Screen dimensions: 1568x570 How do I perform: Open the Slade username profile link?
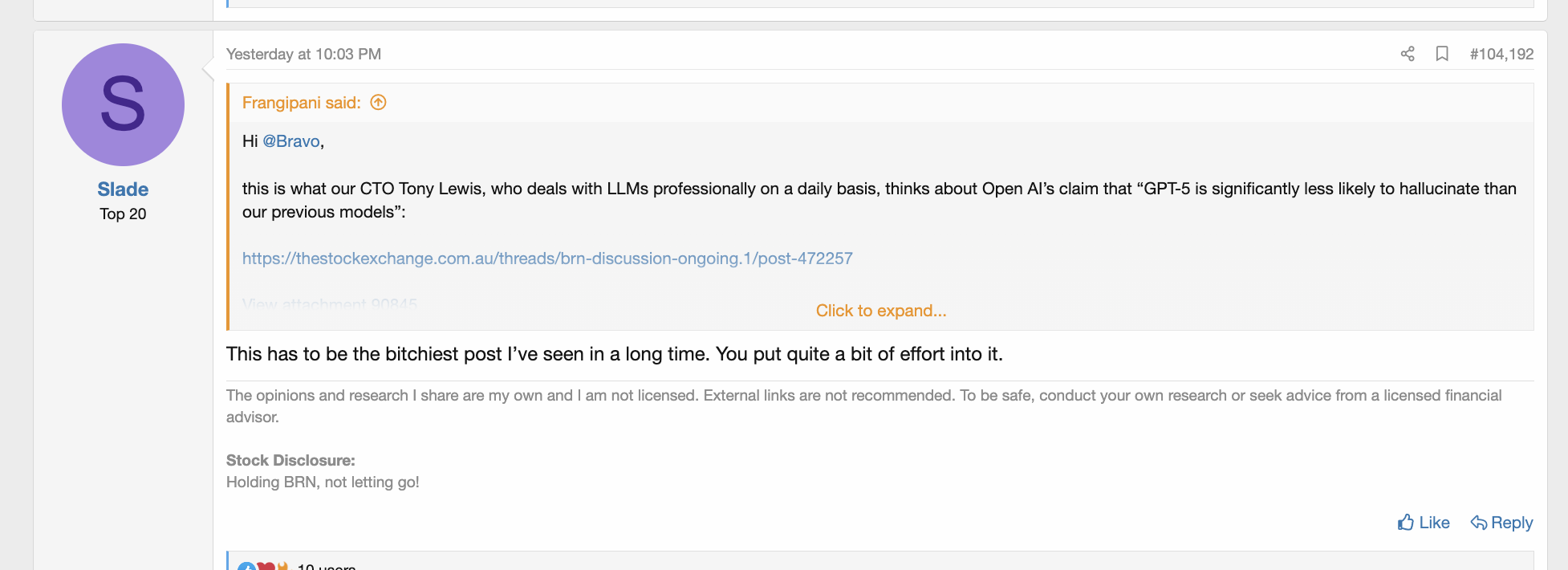click(x=123, y=189)
